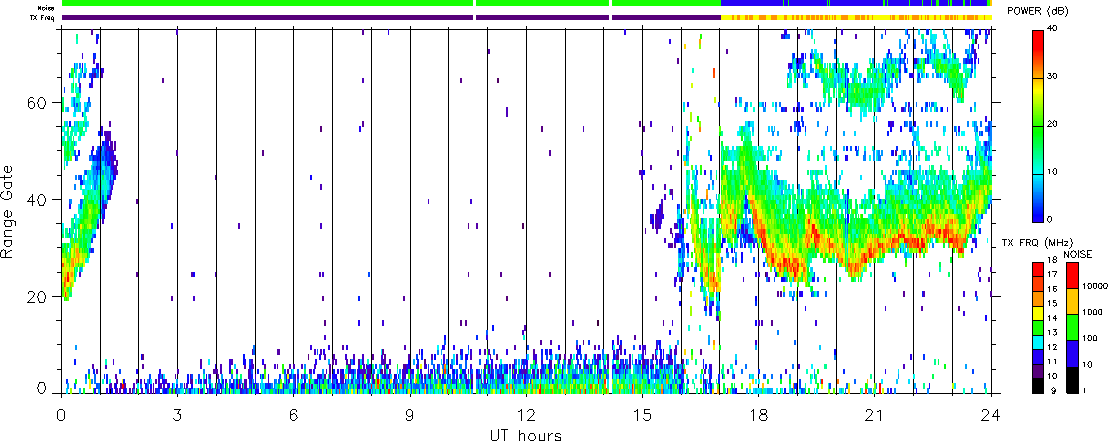This screenshot has height=441, width=1108.
Task: Click x-axis tick label "6"
Action: [x=293, y=414]
